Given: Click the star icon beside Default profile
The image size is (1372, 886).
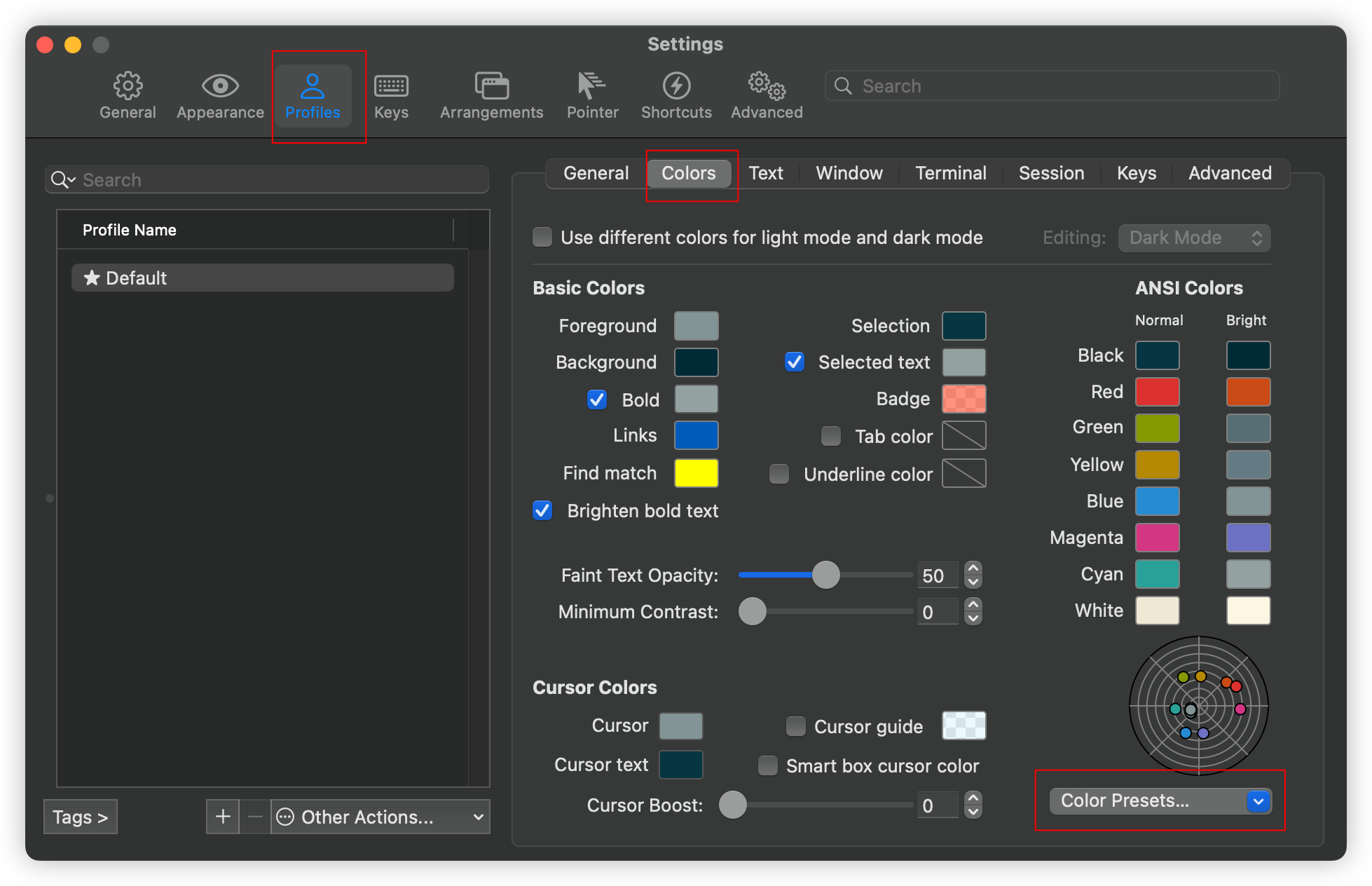Looking at the screenshot, I should coord(92,278).
